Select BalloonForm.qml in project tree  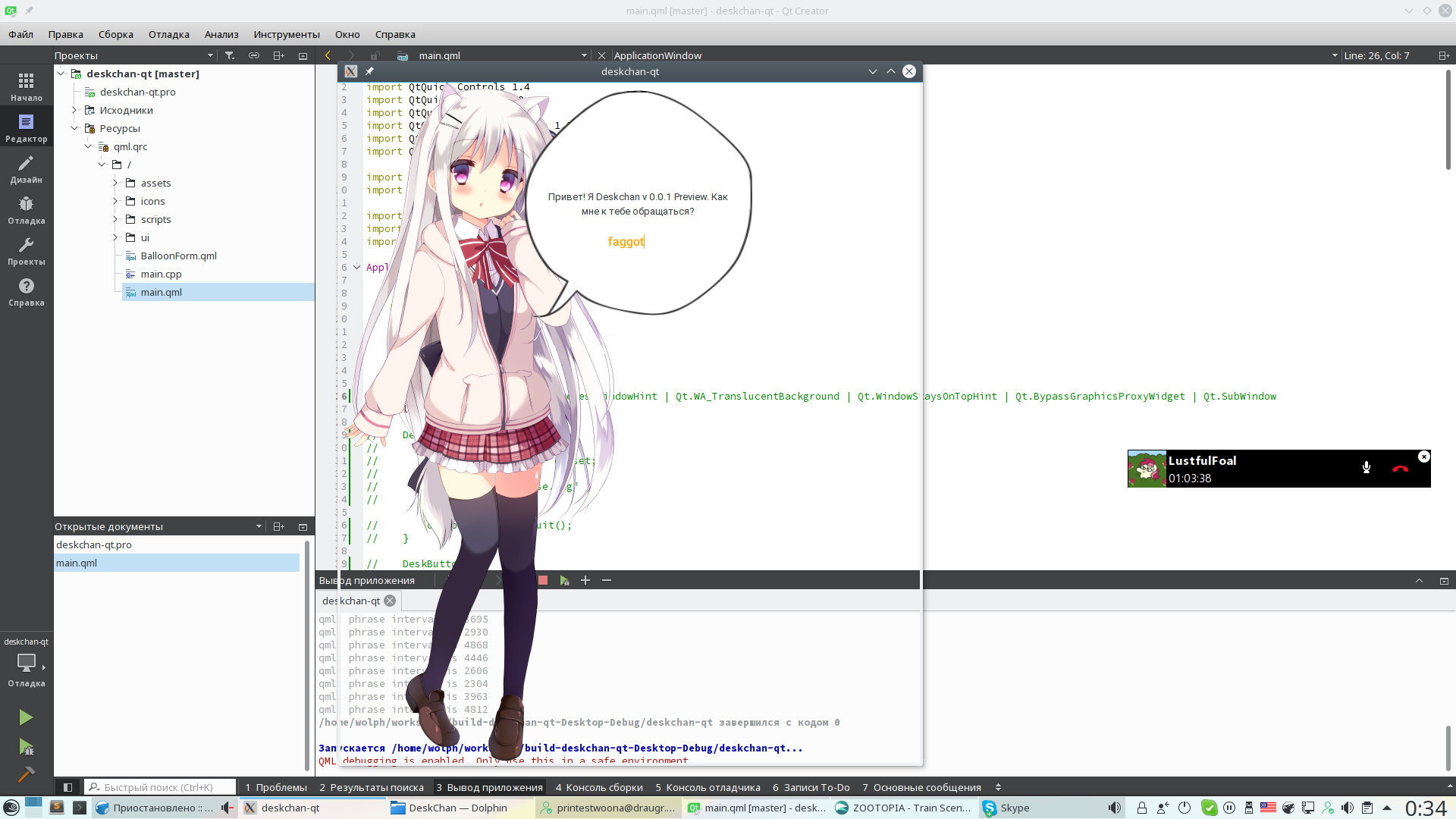tap(179, 256)
